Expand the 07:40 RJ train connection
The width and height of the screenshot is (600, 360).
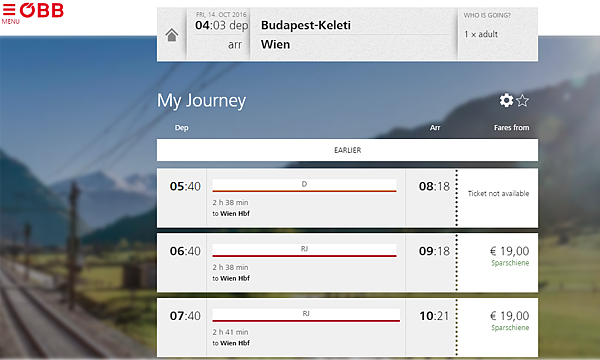(306, 327)
